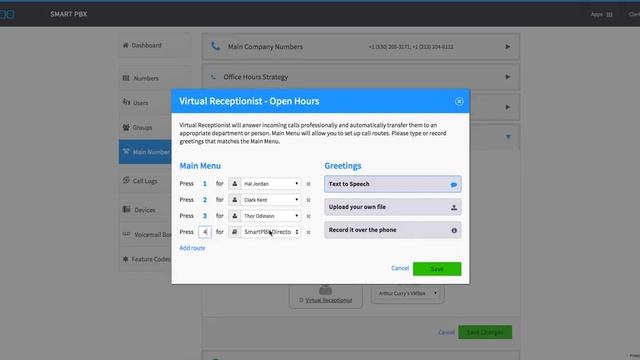The width and height of the screenshot is (640, 360).
Task: Click user icon beside Thor Odinson
Action: (235, 216)
